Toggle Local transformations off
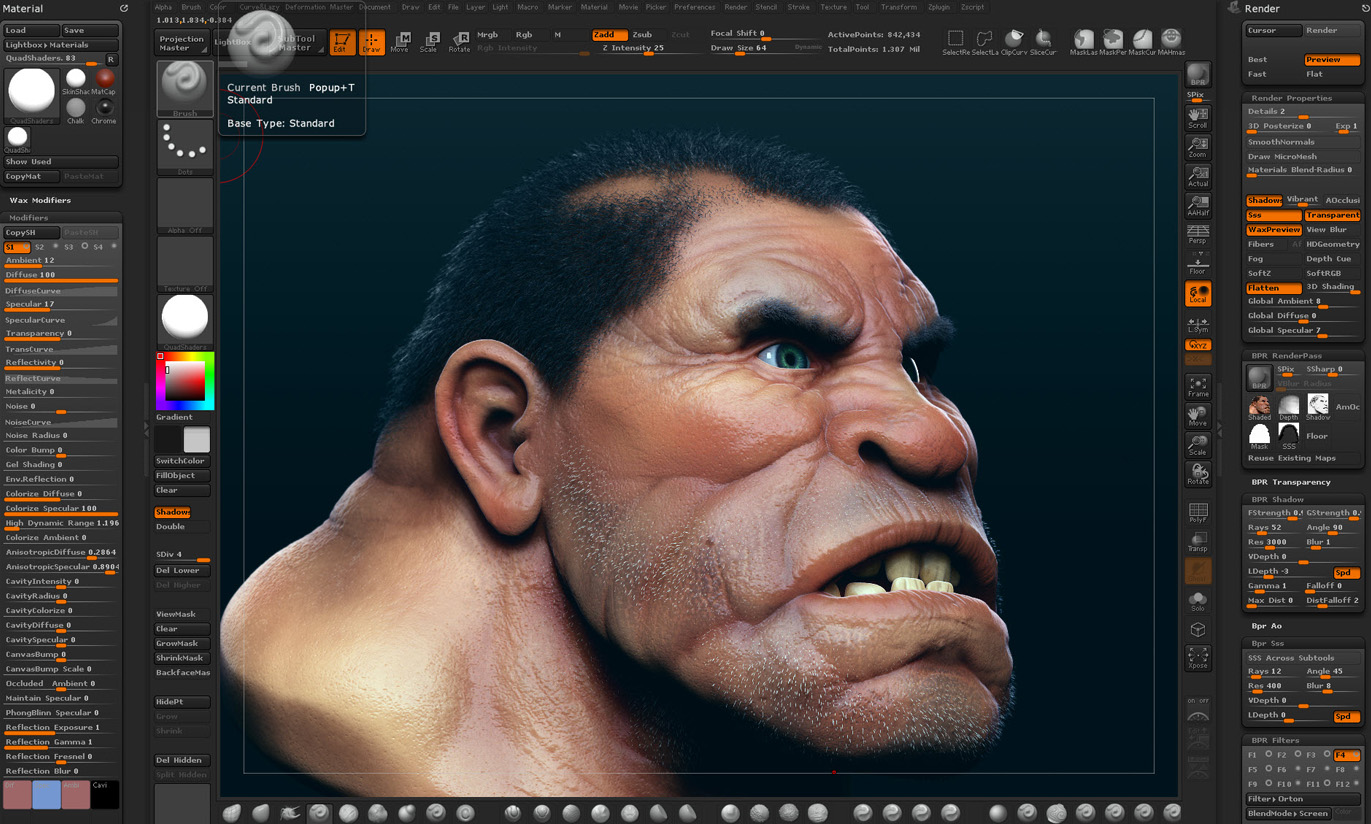The width and height of the screenshot is (1371, 824). tap(1198, 293)
